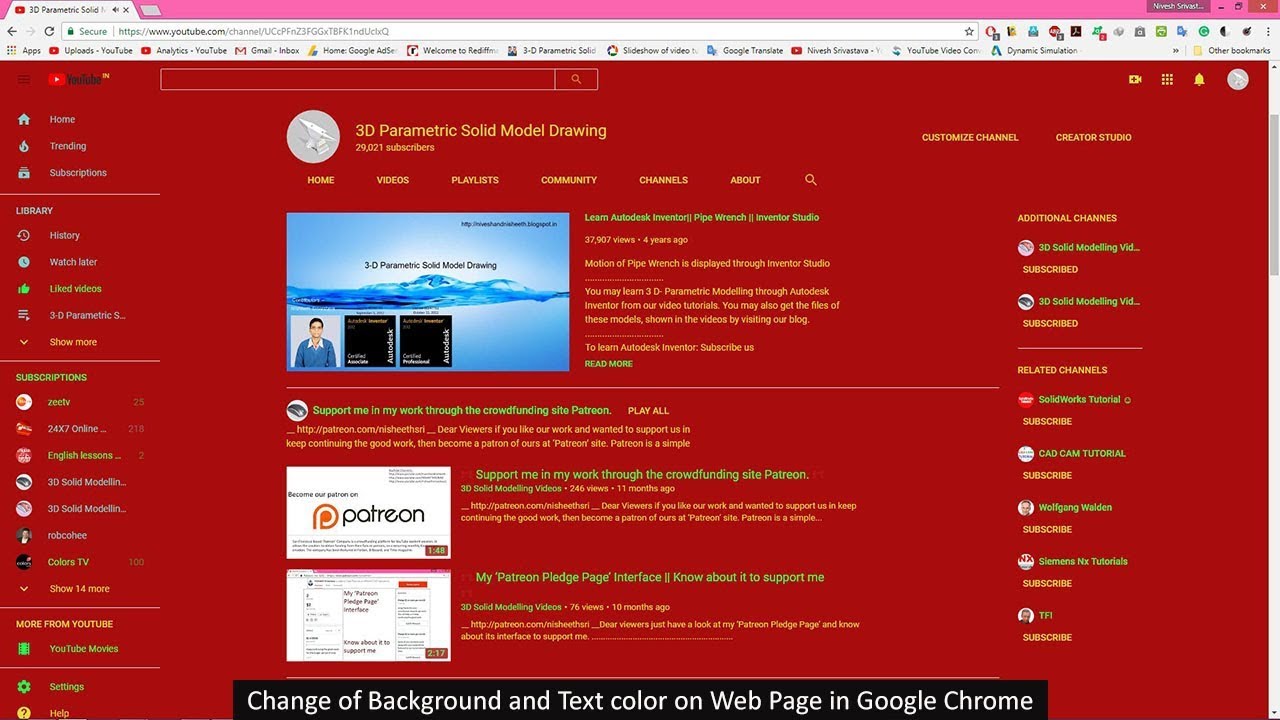This screenshot has height=720, width=1280.
Task: Switch to the VIDEOS tab
Action: 392,180
